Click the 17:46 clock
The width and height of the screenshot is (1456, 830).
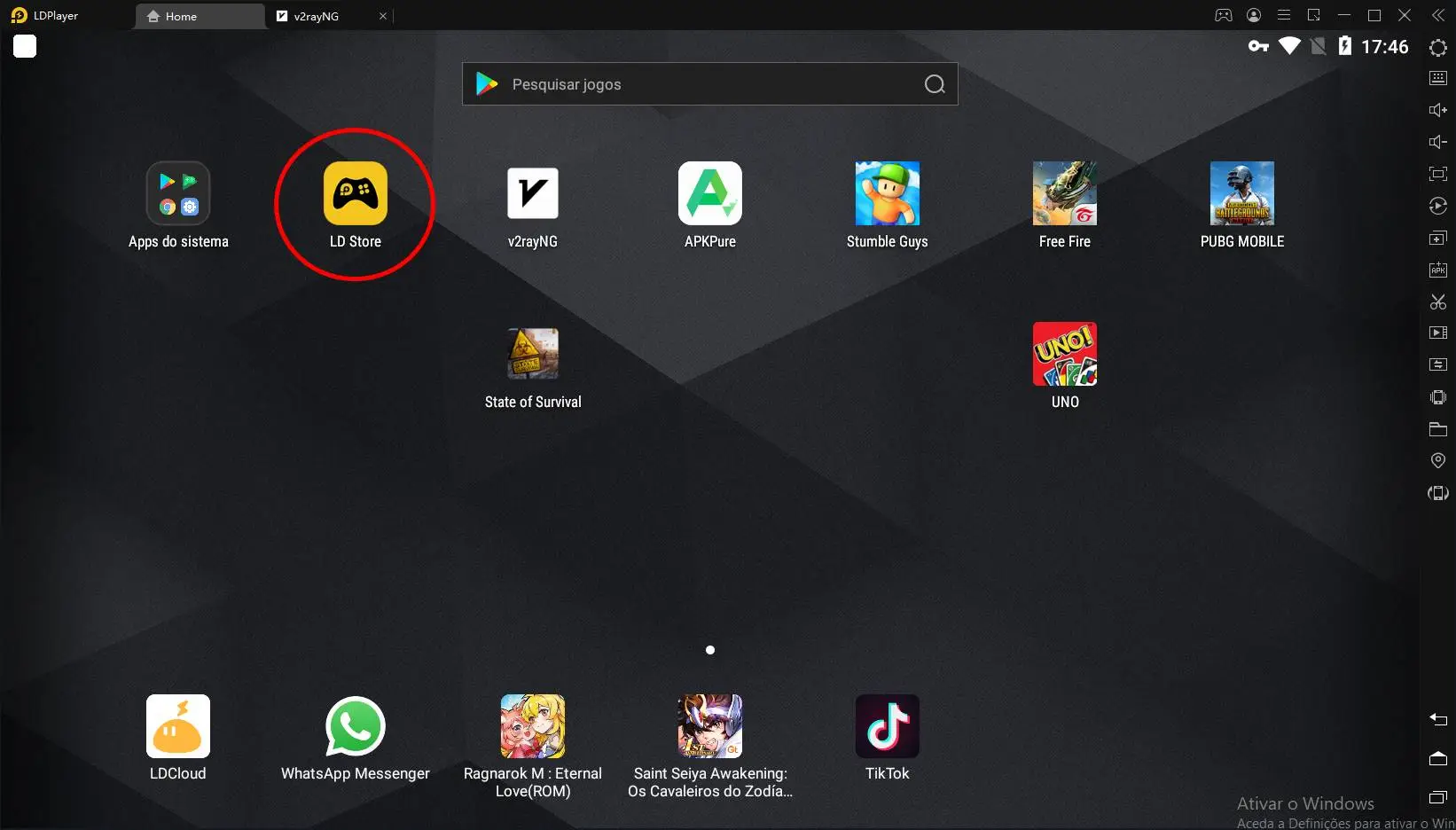pyautogui.click(x=1385, y=46)
